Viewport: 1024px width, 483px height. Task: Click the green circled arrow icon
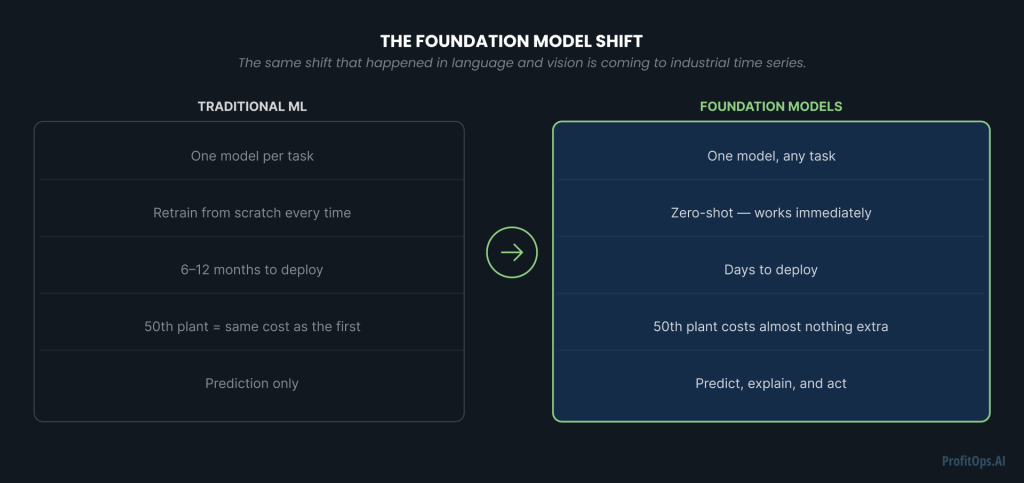tap(512, 253)
